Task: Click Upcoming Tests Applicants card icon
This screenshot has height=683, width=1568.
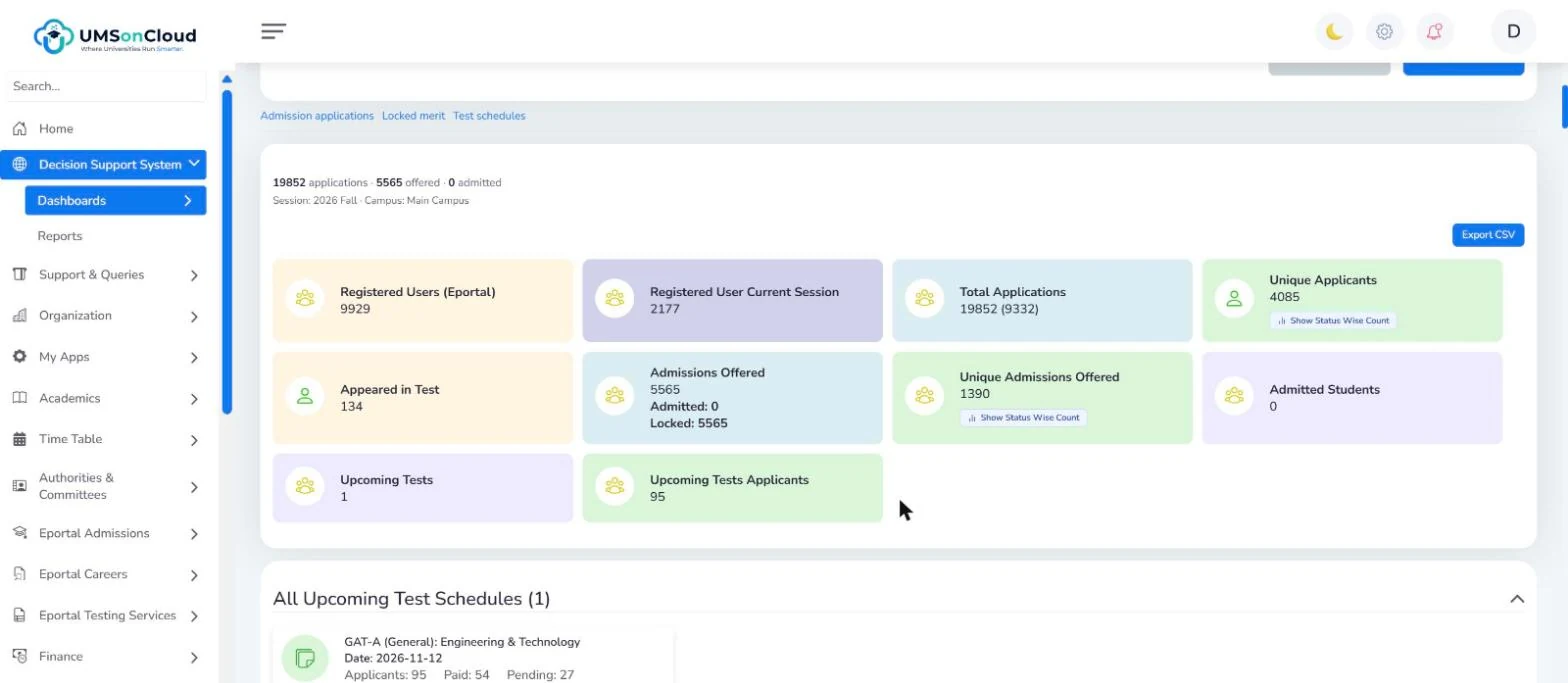Action: point(615,486)
